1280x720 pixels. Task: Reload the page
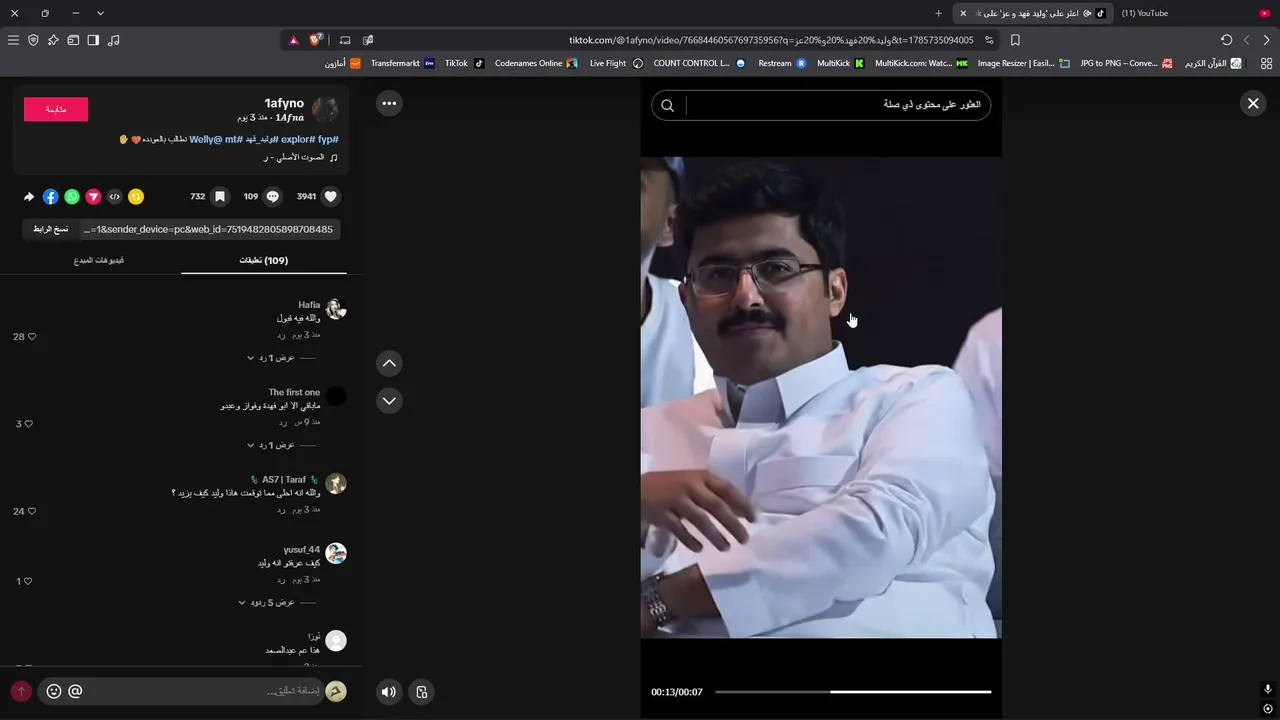[1227, 40]
